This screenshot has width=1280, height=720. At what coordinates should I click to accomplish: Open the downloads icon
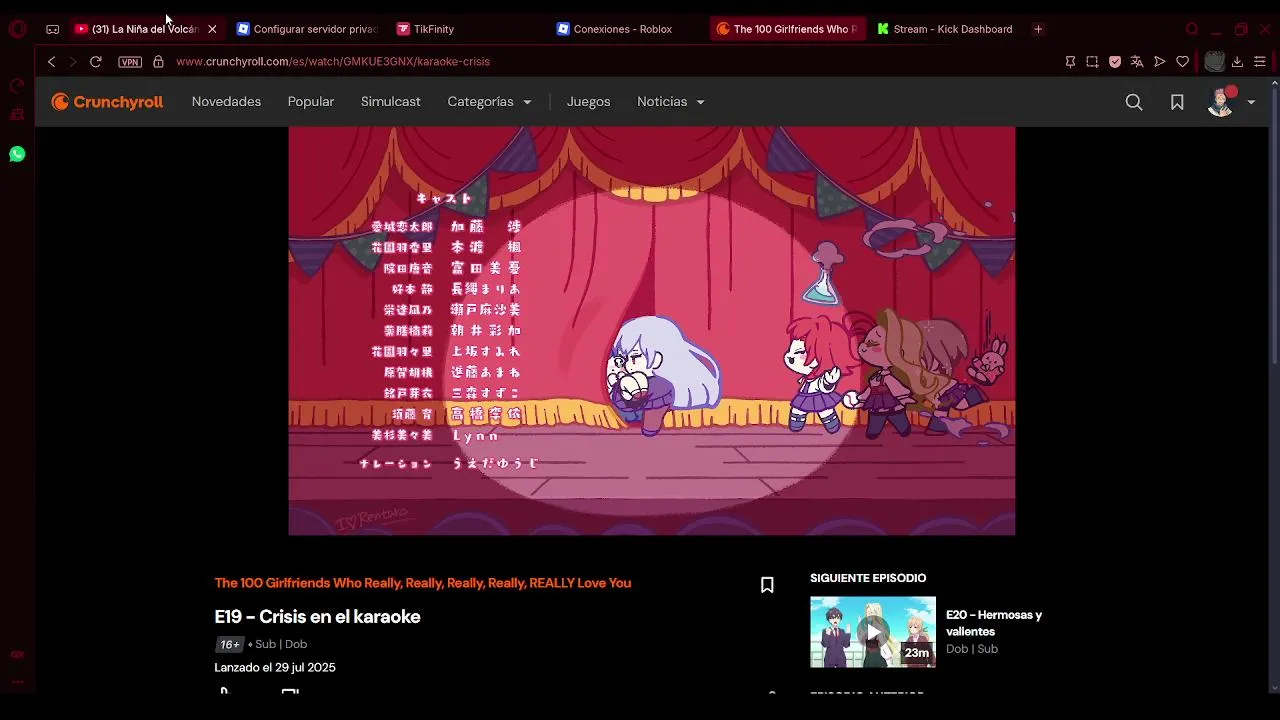point(1237,62)
